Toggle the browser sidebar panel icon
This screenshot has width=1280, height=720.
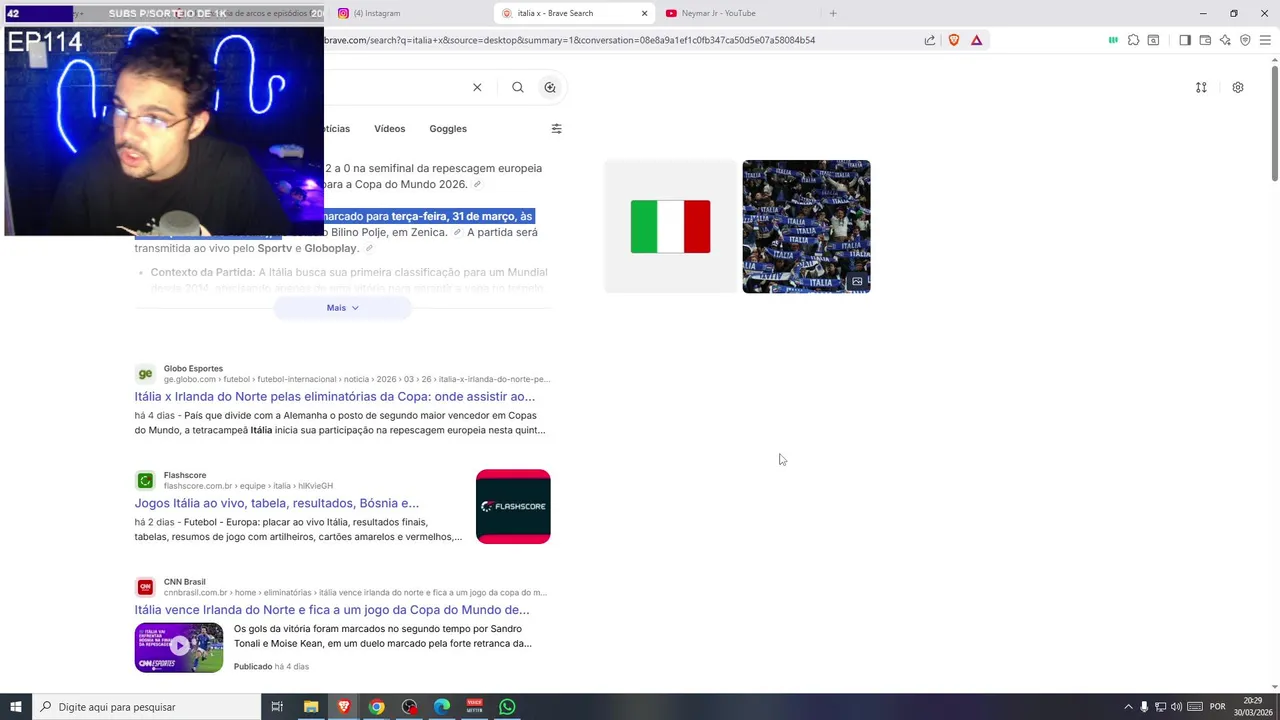click(x=1185, y=40)
